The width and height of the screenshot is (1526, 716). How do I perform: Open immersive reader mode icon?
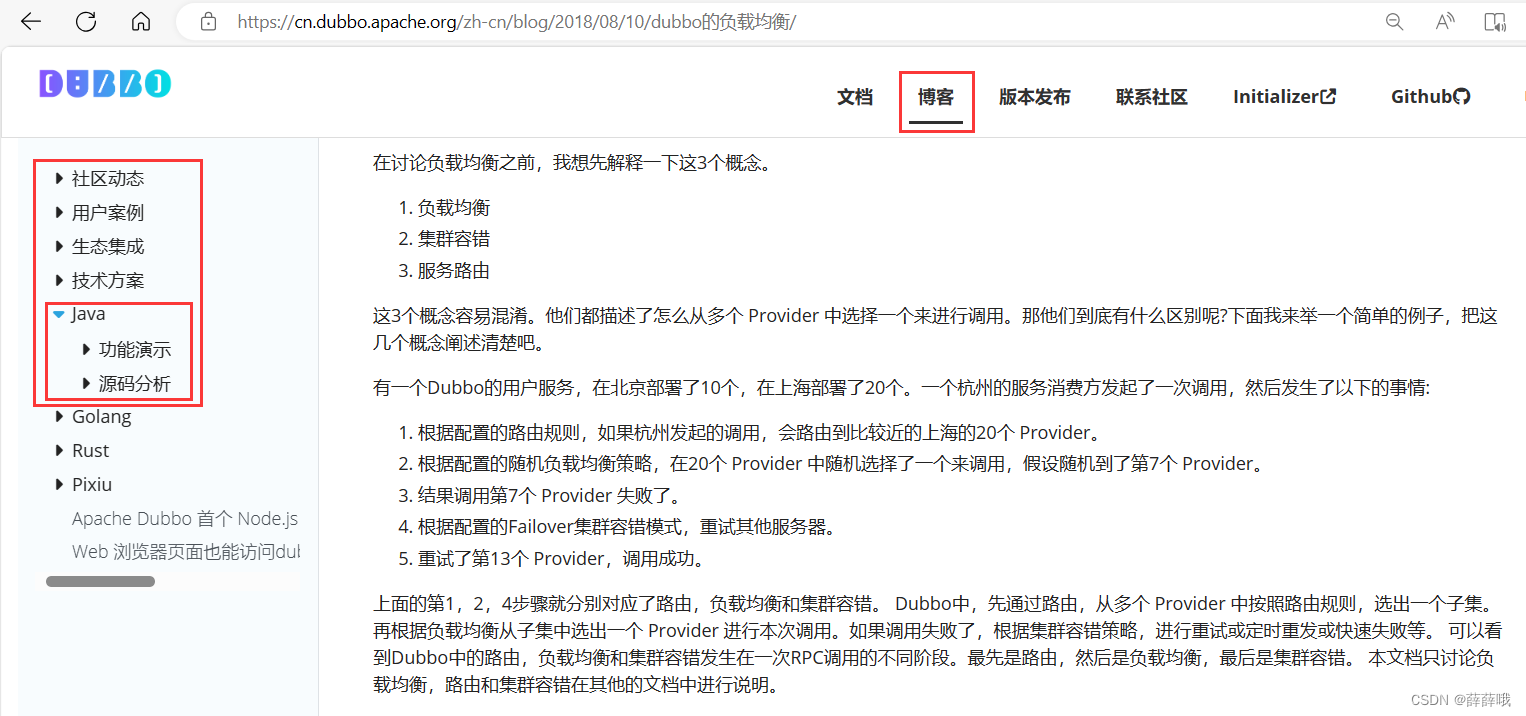(x=1494, y=21)
